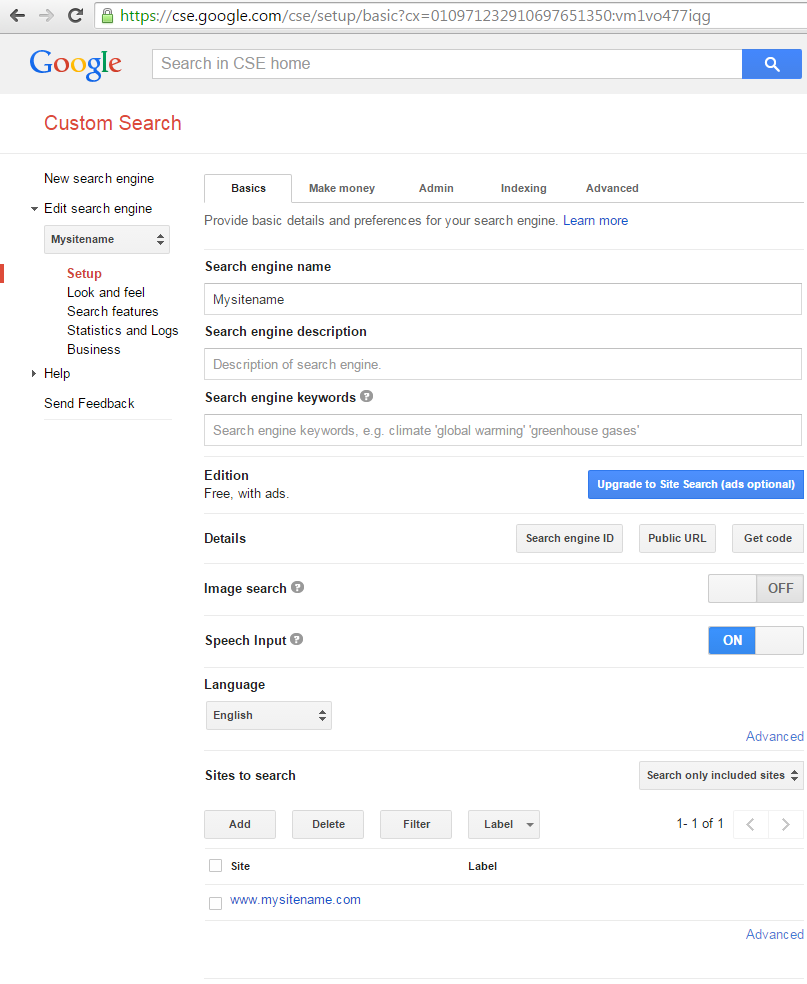Click the green padlock security icon
The width and height of the screenshot is (807, 984).
[107, 16]
